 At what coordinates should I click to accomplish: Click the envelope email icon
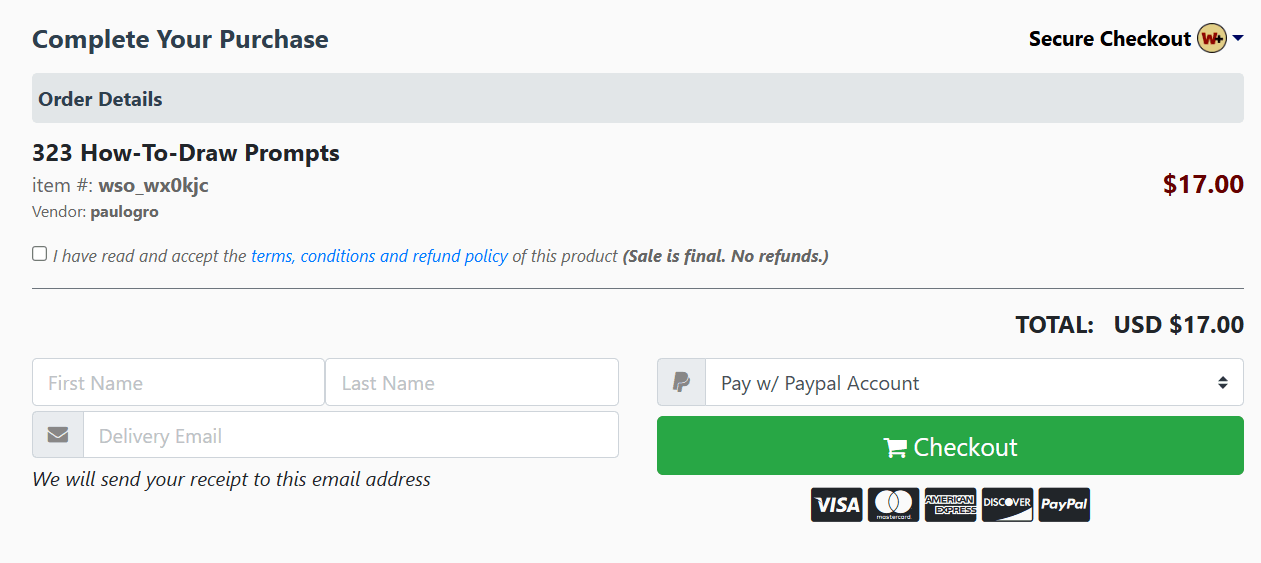click(x=58, y=436)
